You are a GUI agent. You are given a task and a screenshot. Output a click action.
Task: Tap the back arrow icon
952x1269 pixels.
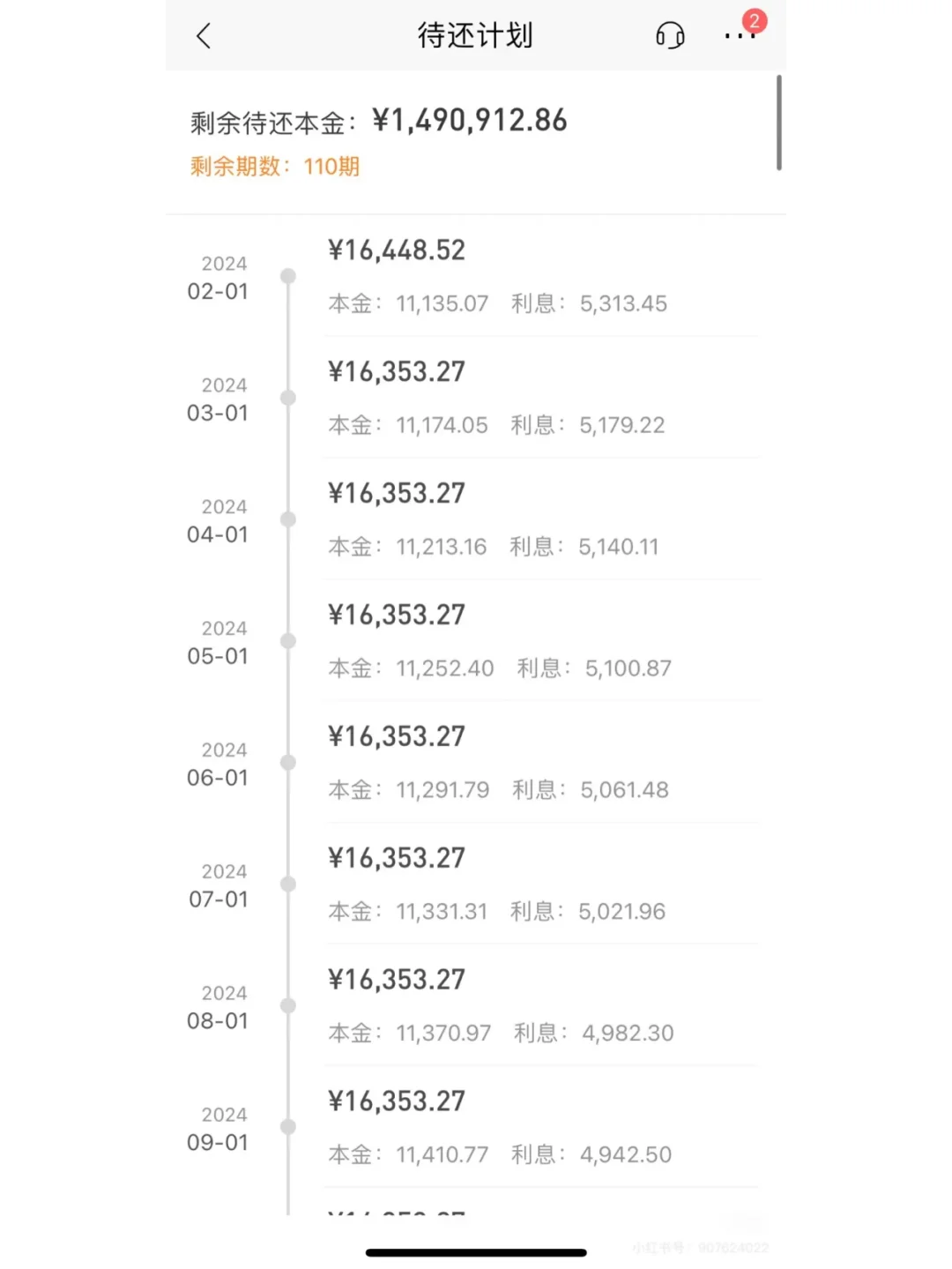pos(204,36)
